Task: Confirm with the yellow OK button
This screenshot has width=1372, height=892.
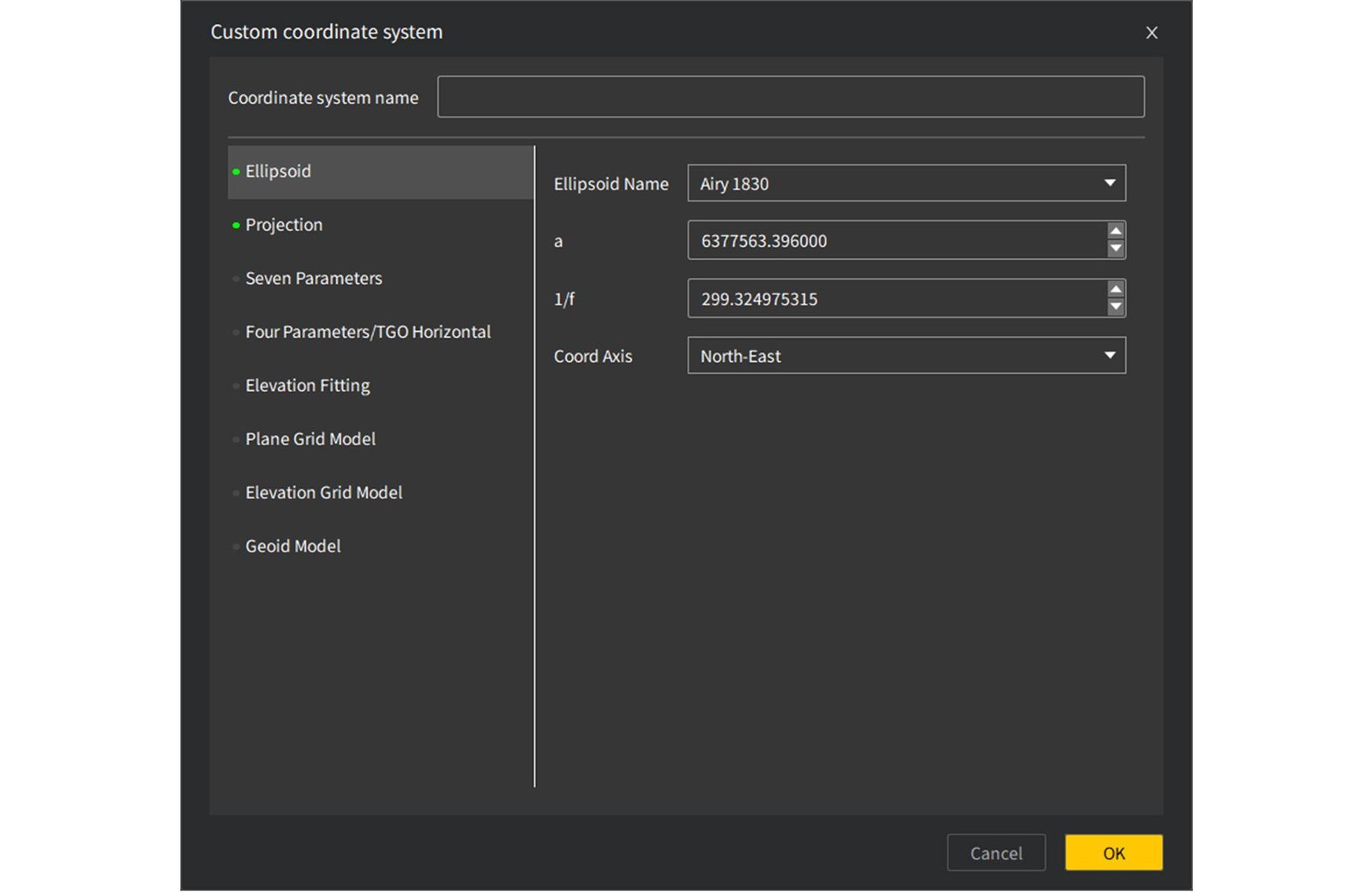Action: click(x=1114, y=853)
